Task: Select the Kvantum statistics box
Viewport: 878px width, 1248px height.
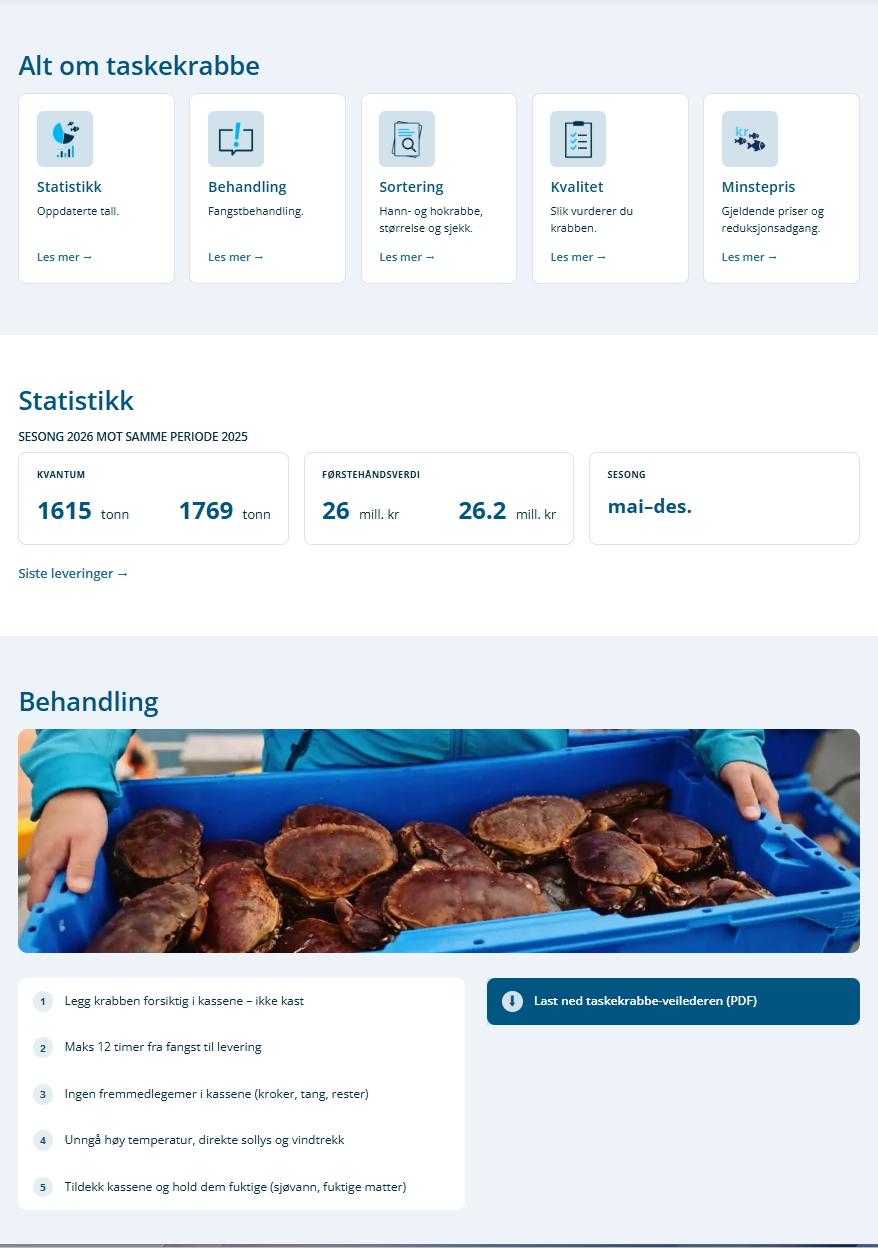Action: tap(153, 498)
